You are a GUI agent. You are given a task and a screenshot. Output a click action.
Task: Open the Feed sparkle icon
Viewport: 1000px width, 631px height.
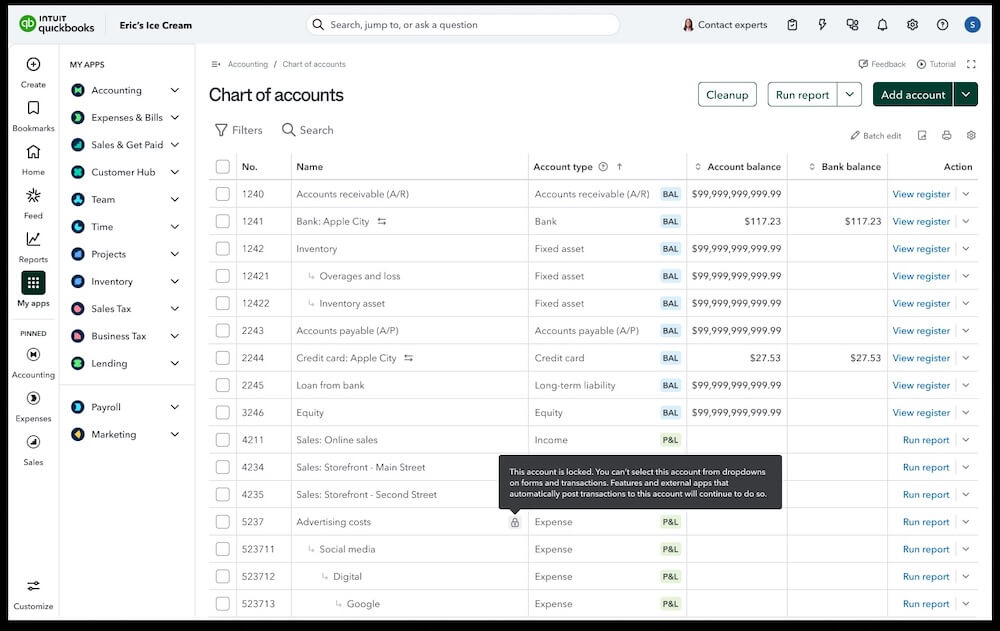[33, 195]
